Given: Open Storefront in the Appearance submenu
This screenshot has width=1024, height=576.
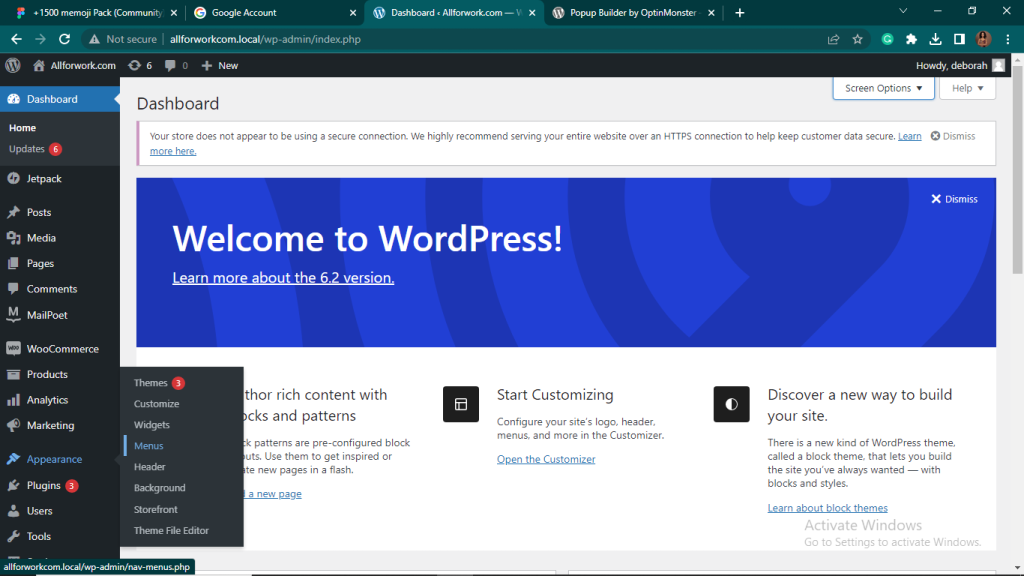Looking at the screenshot, I should 155,509.
